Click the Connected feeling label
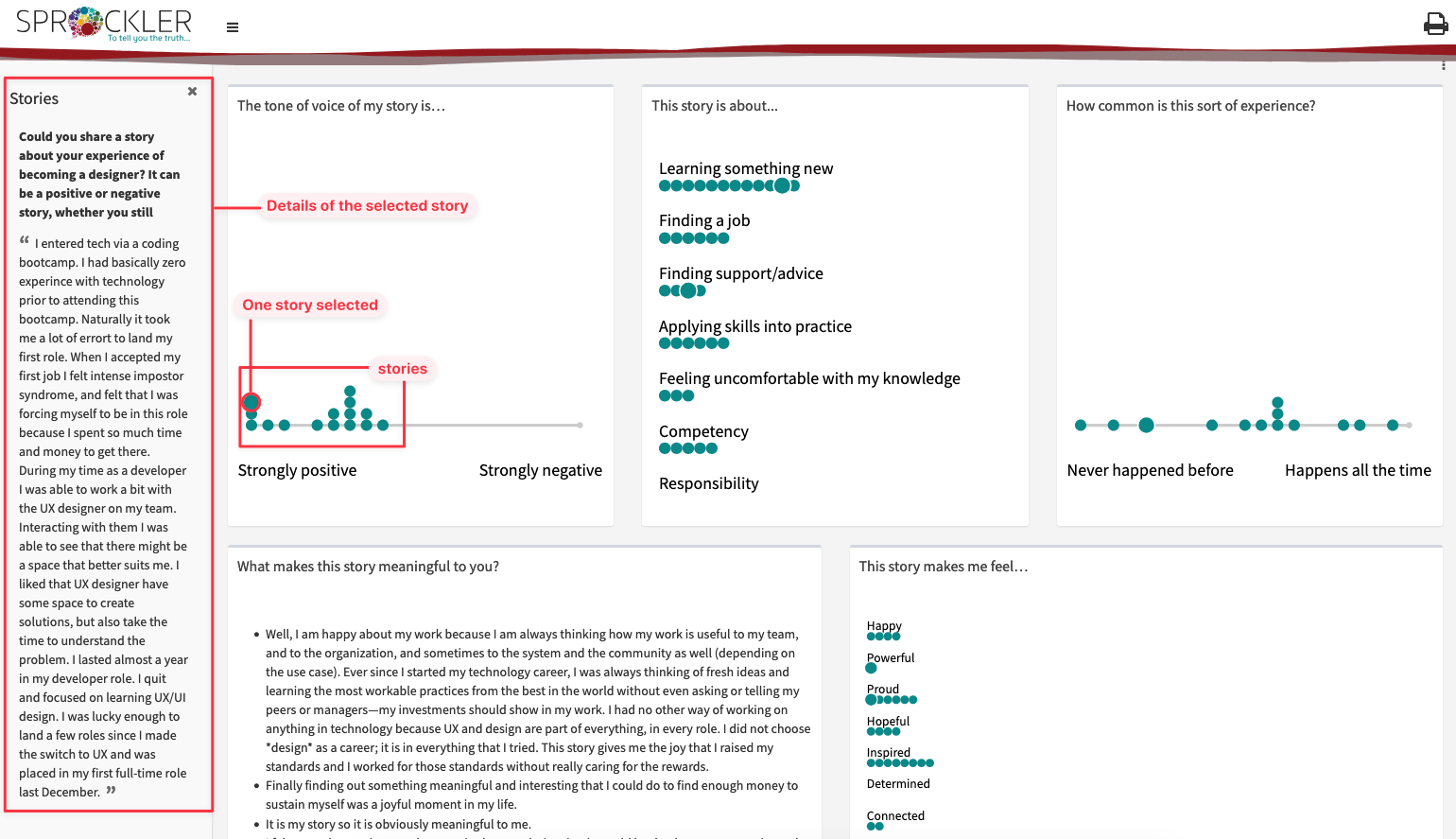Viewport: 1456px width, 839px height. pos(895,815)
